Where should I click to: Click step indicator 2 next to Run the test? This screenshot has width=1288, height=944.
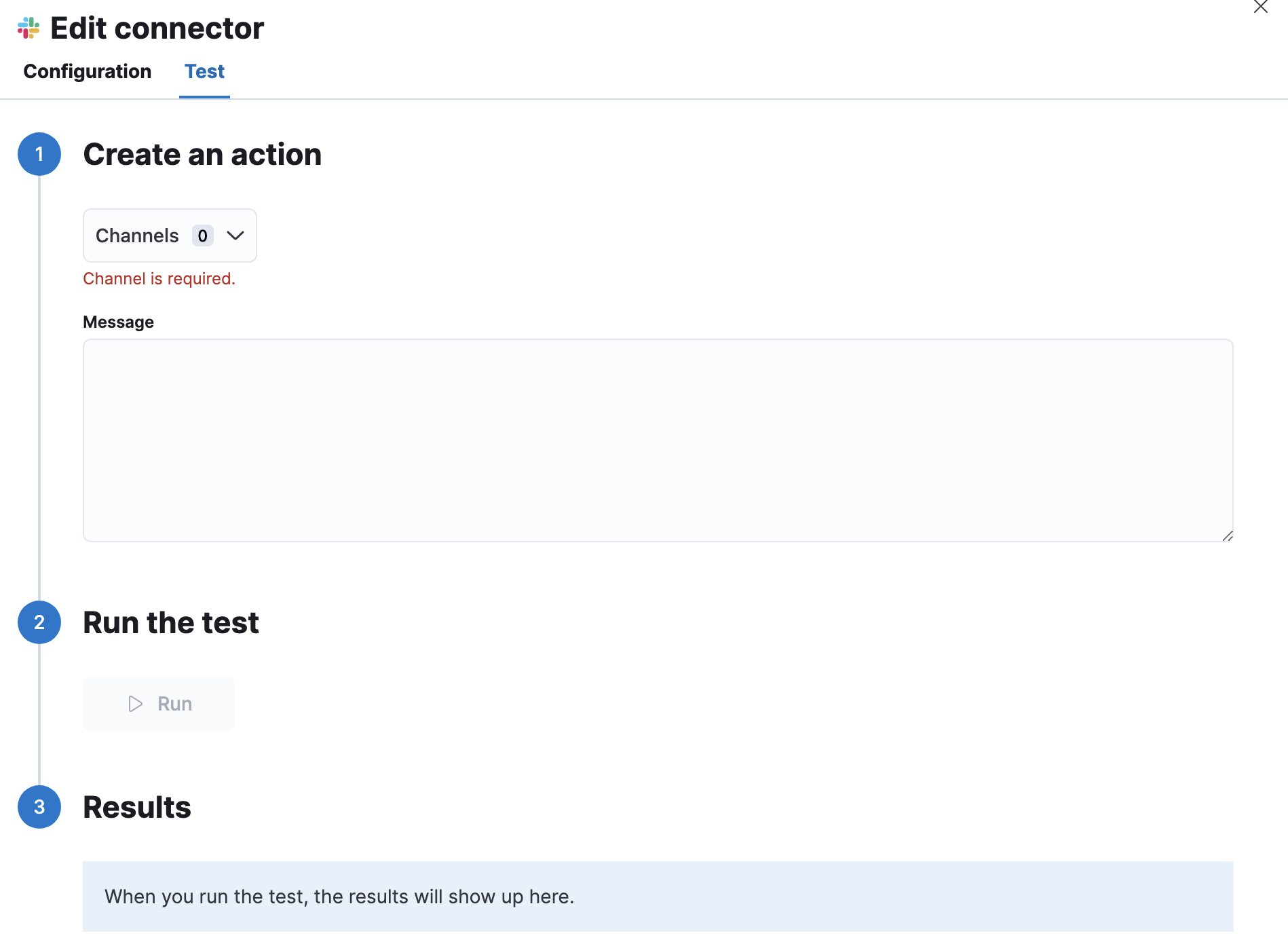pyautogui.click(x=39, y=622)
